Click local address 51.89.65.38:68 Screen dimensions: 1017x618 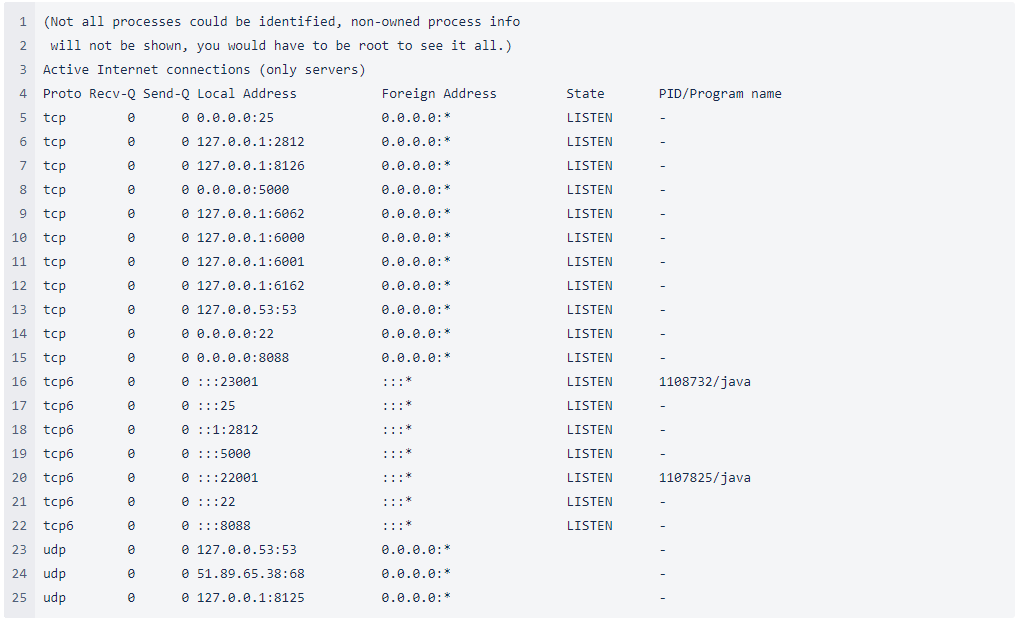click(x=250, y=574)
